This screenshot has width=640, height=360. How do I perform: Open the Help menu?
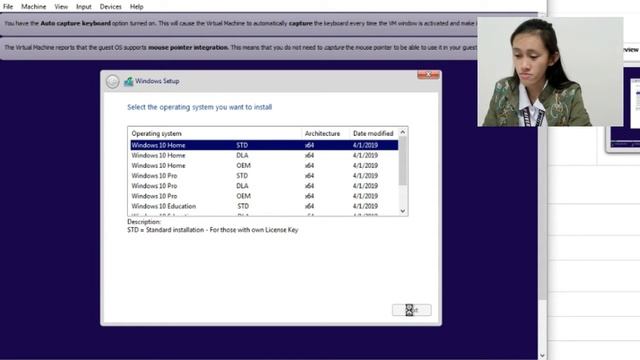point(137,7)
